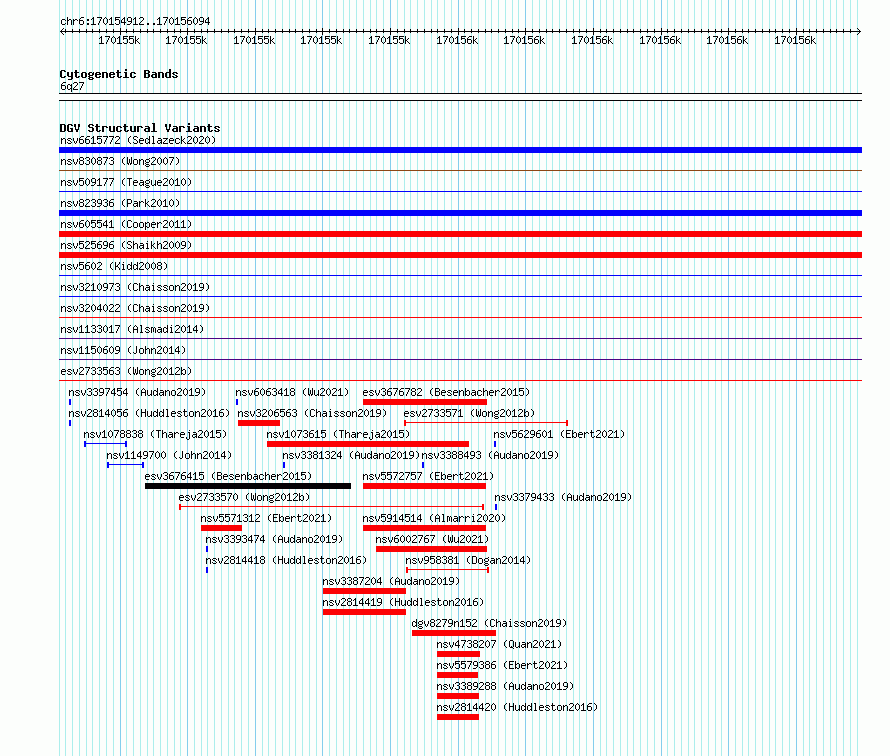This screenshot has width=890, height=756.
Task: Click nsv6063418 (Wu2021) label
Action: 292,392
